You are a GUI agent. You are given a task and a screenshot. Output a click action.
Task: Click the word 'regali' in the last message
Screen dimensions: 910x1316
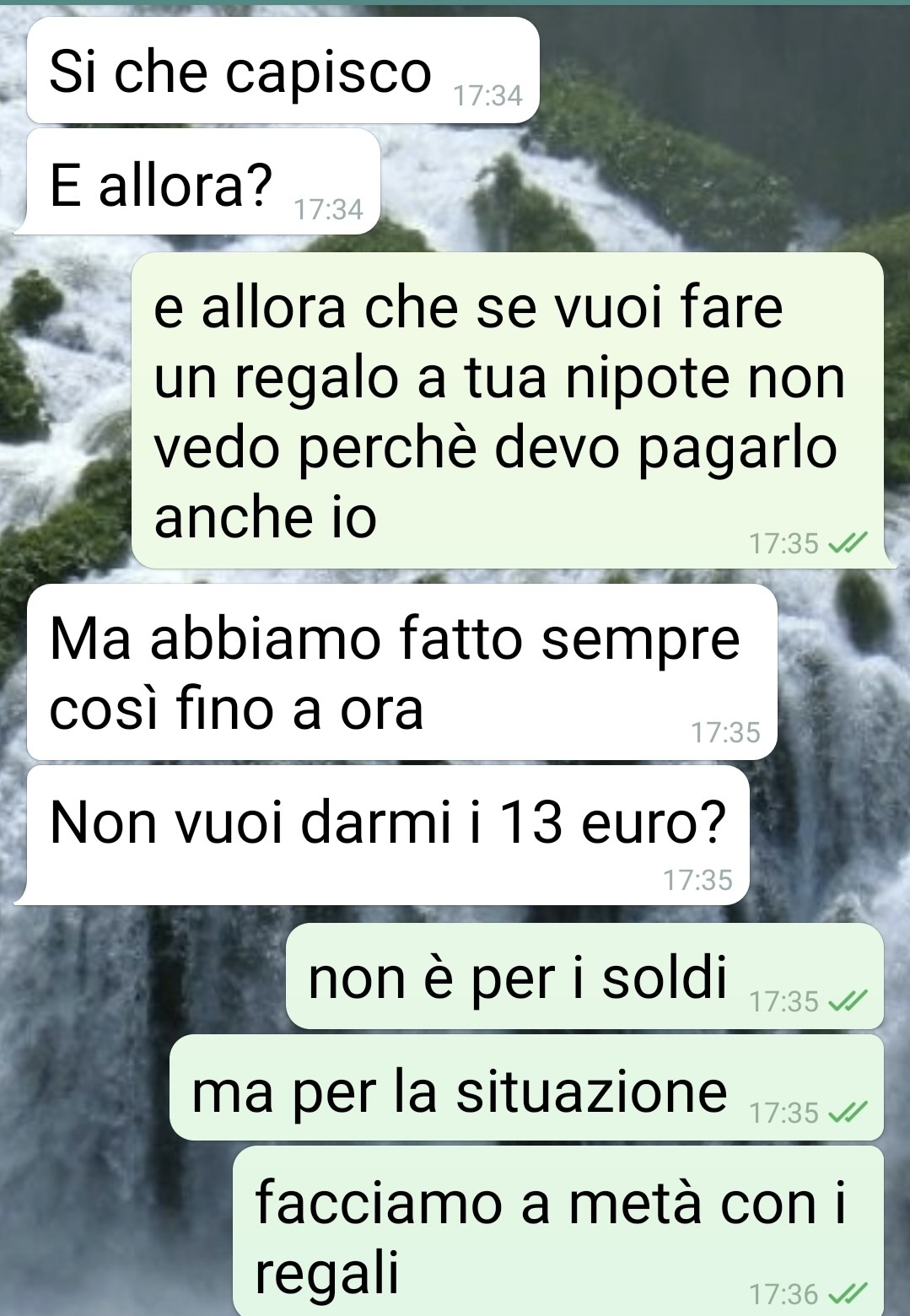coord(326,1272)
